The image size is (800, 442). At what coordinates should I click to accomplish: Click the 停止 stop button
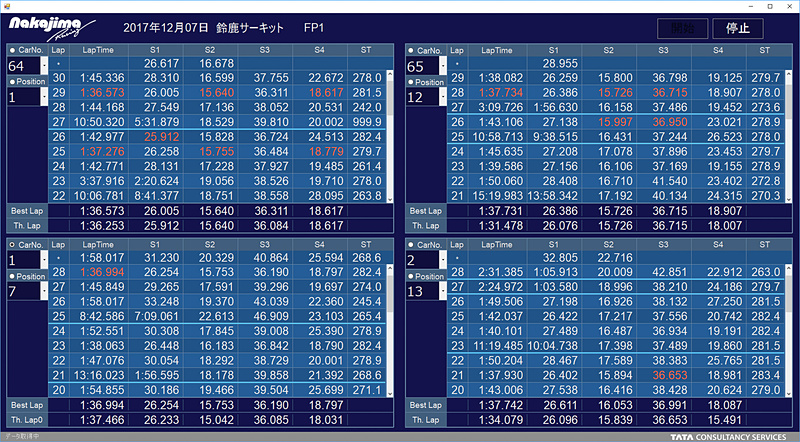click(x=738, y=29)
